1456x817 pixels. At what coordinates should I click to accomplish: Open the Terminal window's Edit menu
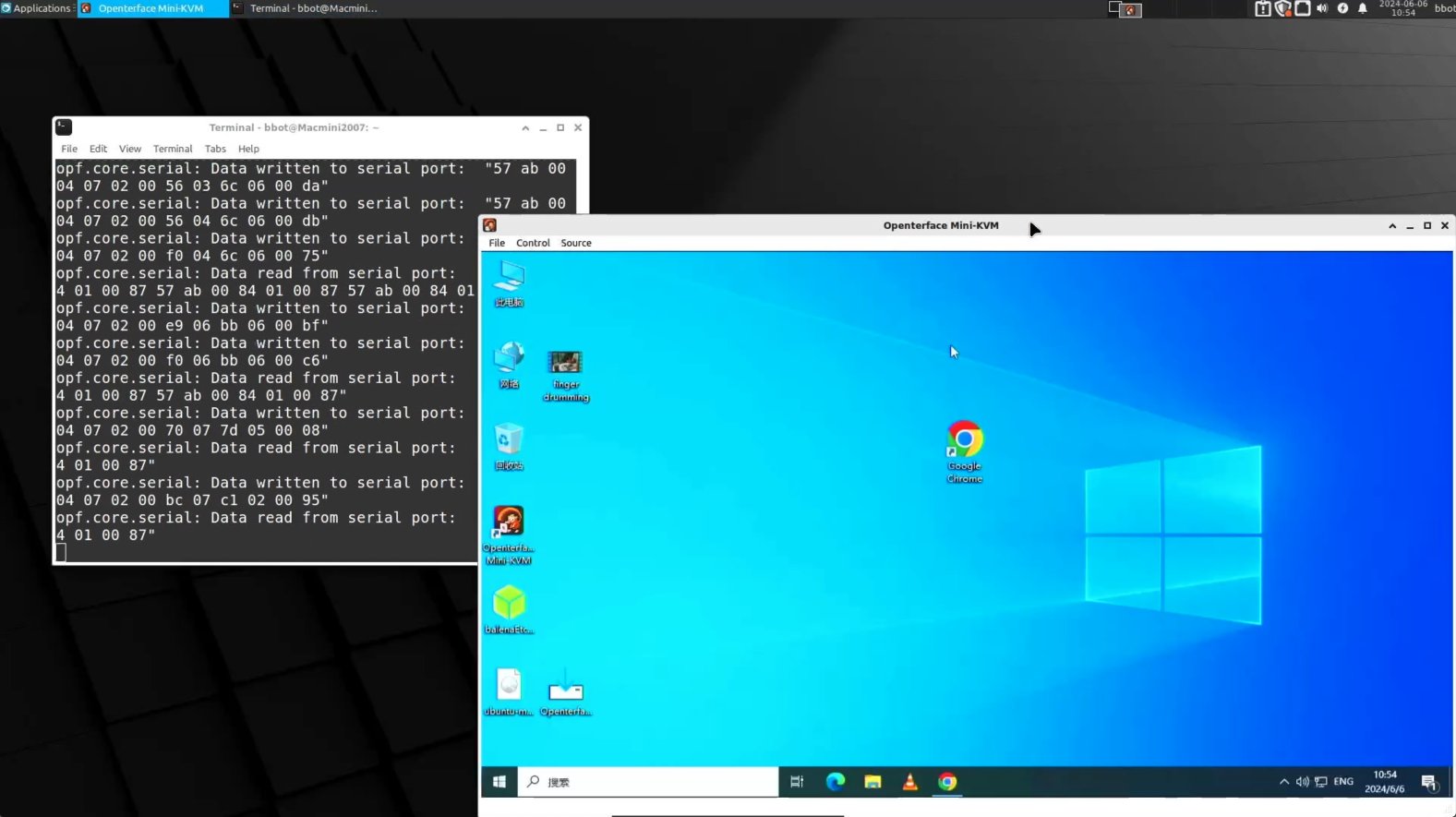point(98,149)
